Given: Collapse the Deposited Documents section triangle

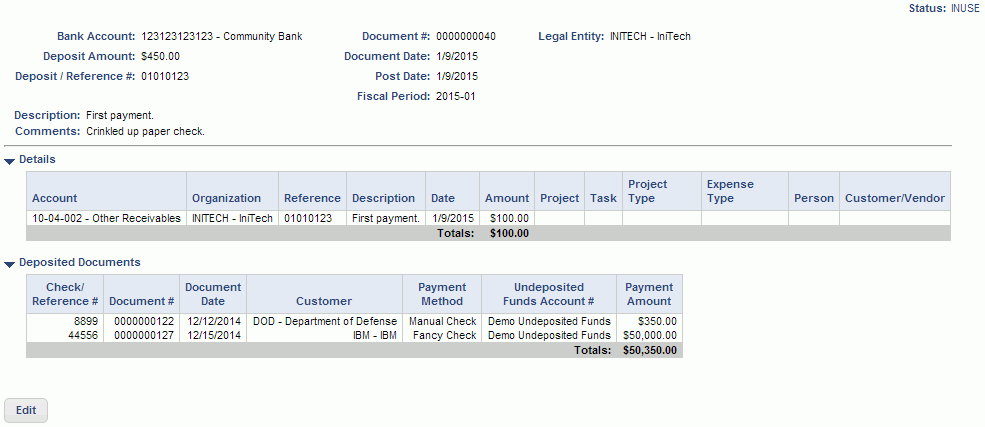Looking at the screenshot, I should [x=10, y=264].
